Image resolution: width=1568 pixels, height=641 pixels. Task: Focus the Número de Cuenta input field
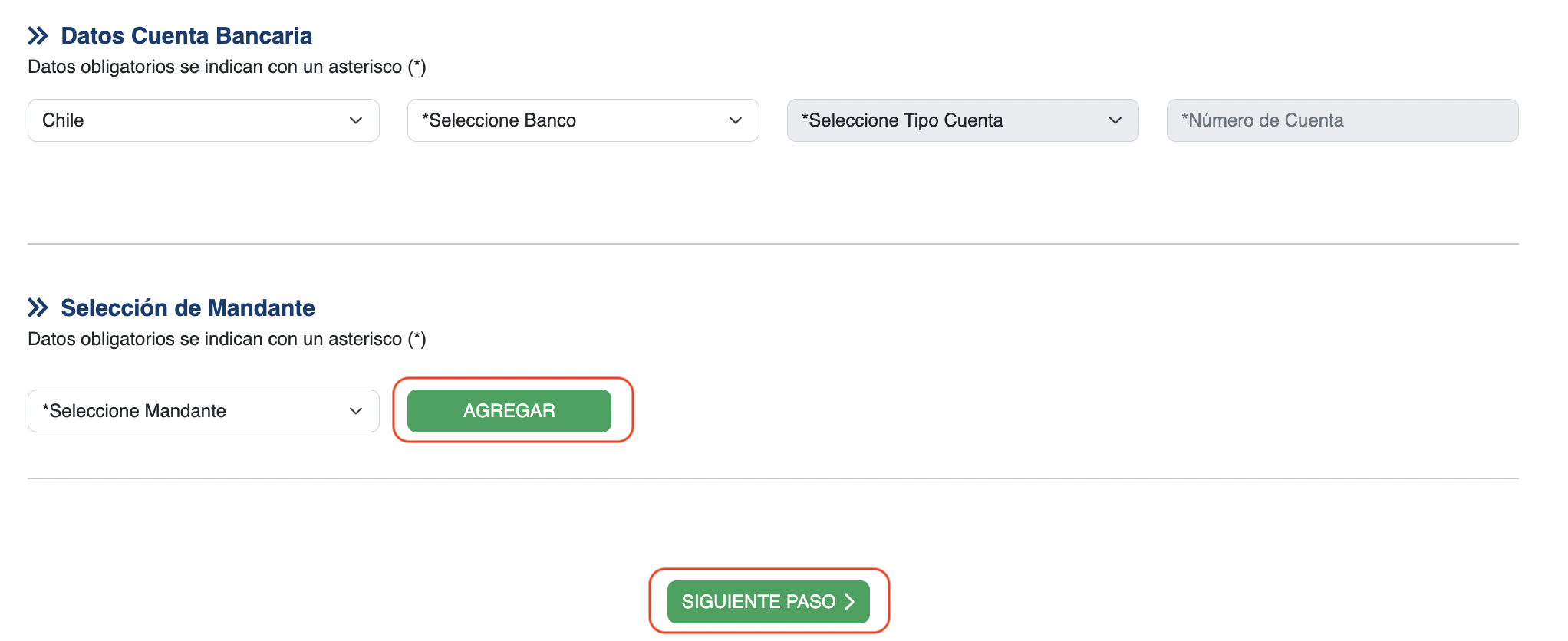(1342, 120)
